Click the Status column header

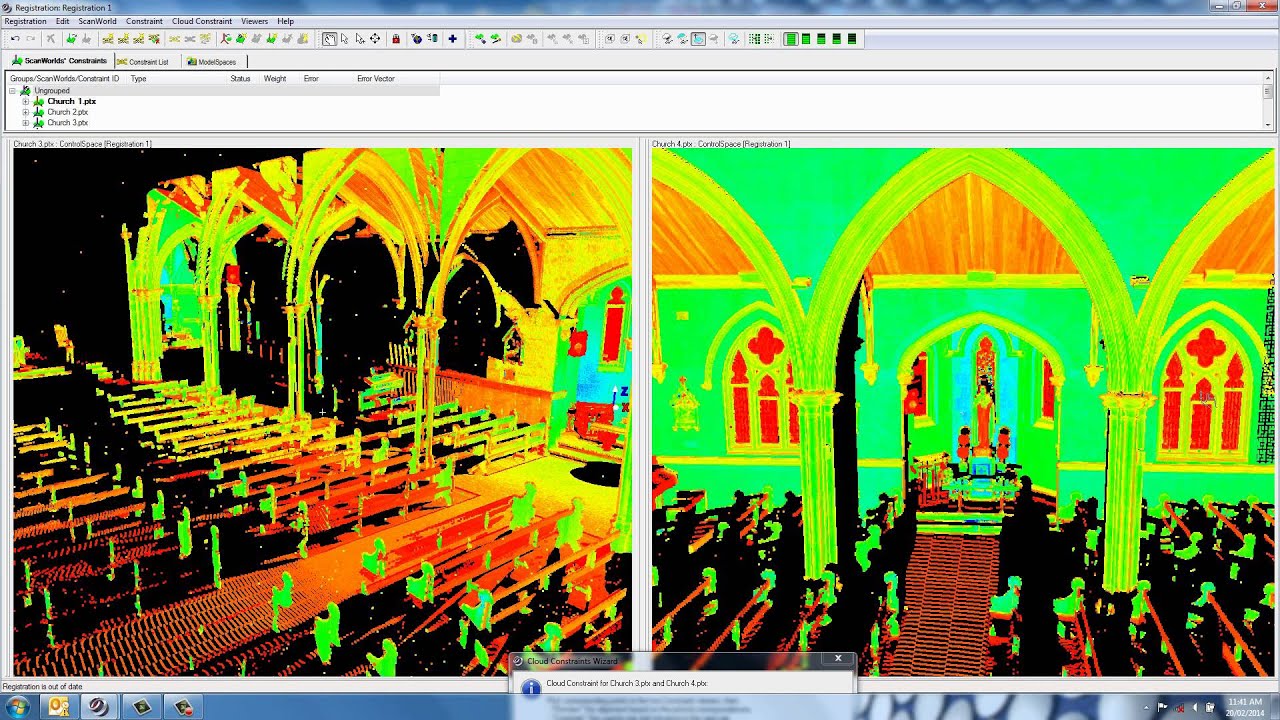click(240, 78)
